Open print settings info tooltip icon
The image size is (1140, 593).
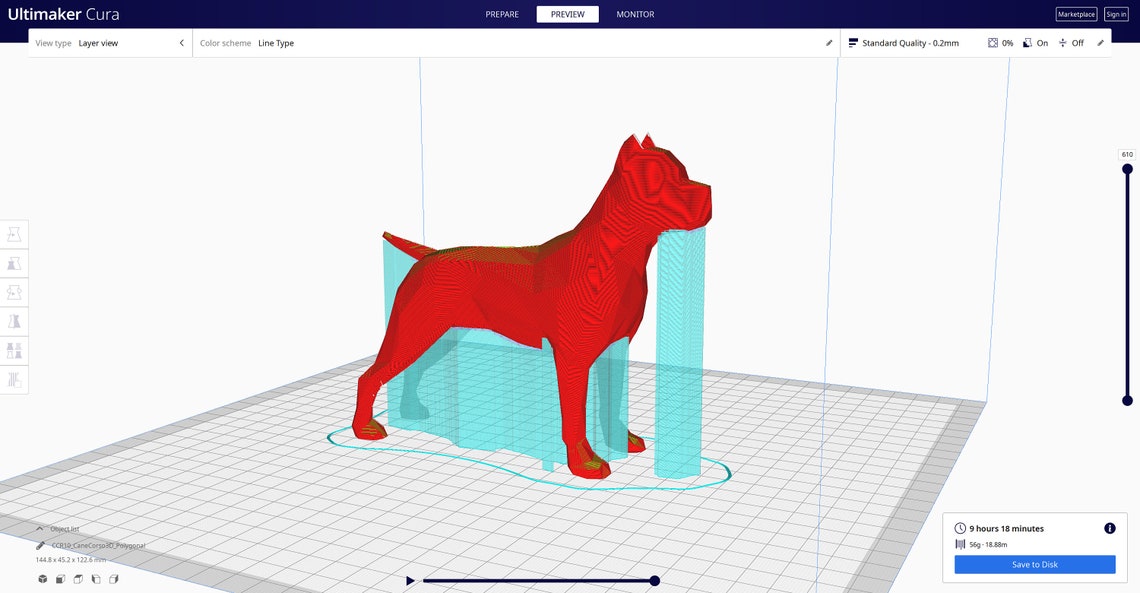1108,528
